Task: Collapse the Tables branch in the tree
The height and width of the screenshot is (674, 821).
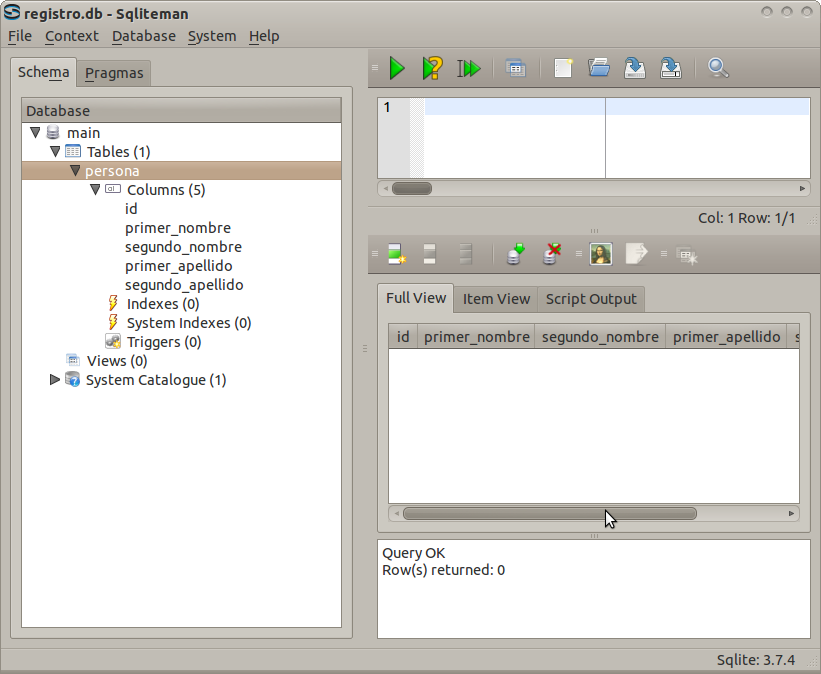Action: (x=56, y=151)
